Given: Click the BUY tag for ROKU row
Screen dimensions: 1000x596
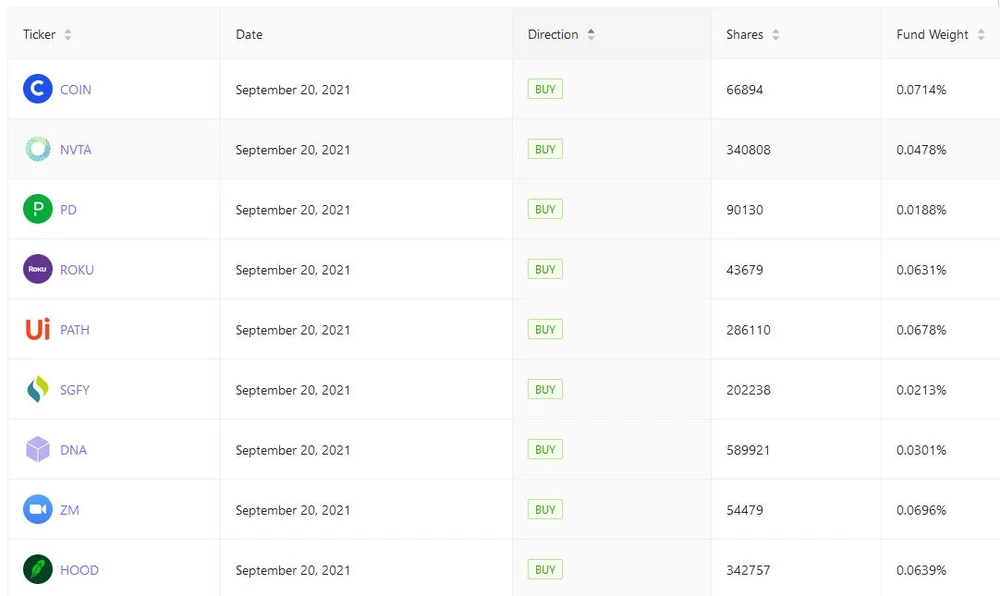Looking at the screenshot, I should [545, 270].
